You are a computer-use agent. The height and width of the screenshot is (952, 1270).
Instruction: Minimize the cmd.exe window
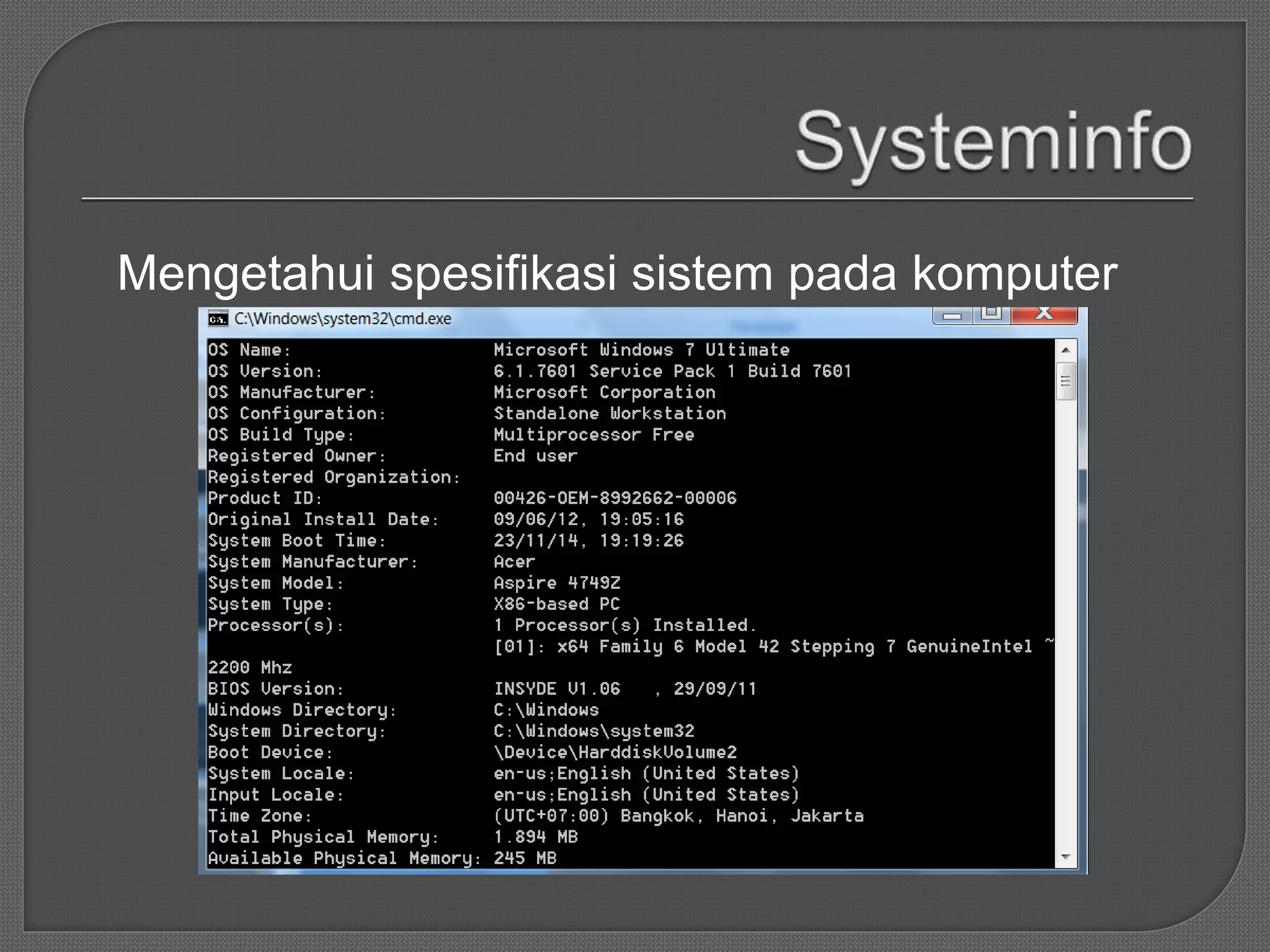[952, 315]
